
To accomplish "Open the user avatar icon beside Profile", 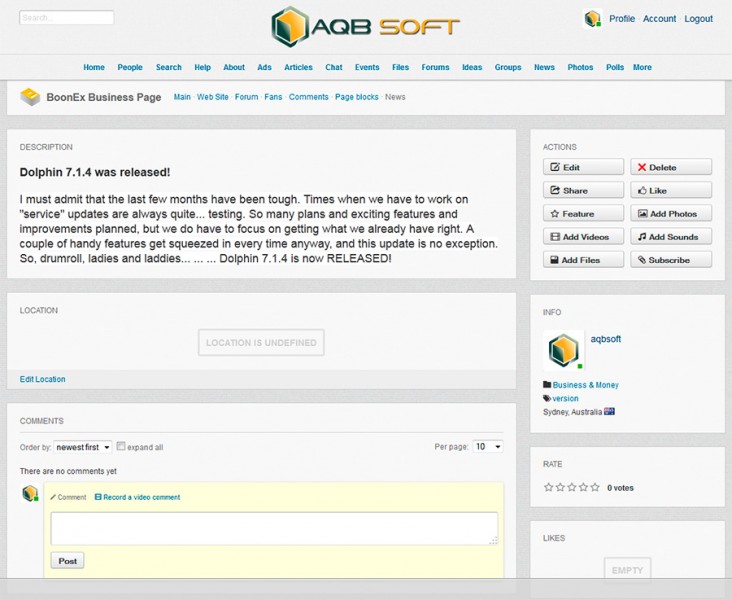I will [x=592, y=19].
